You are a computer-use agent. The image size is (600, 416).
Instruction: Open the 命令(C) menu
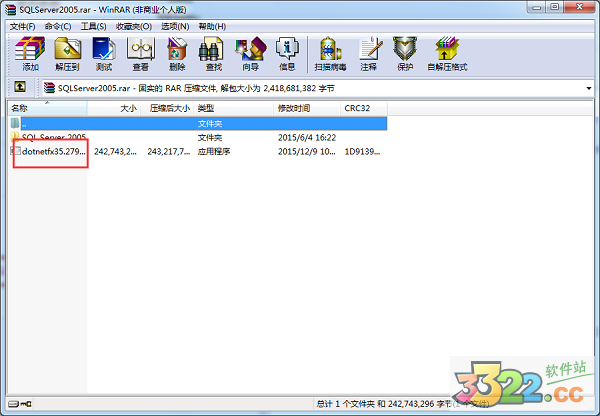[58, 26]
